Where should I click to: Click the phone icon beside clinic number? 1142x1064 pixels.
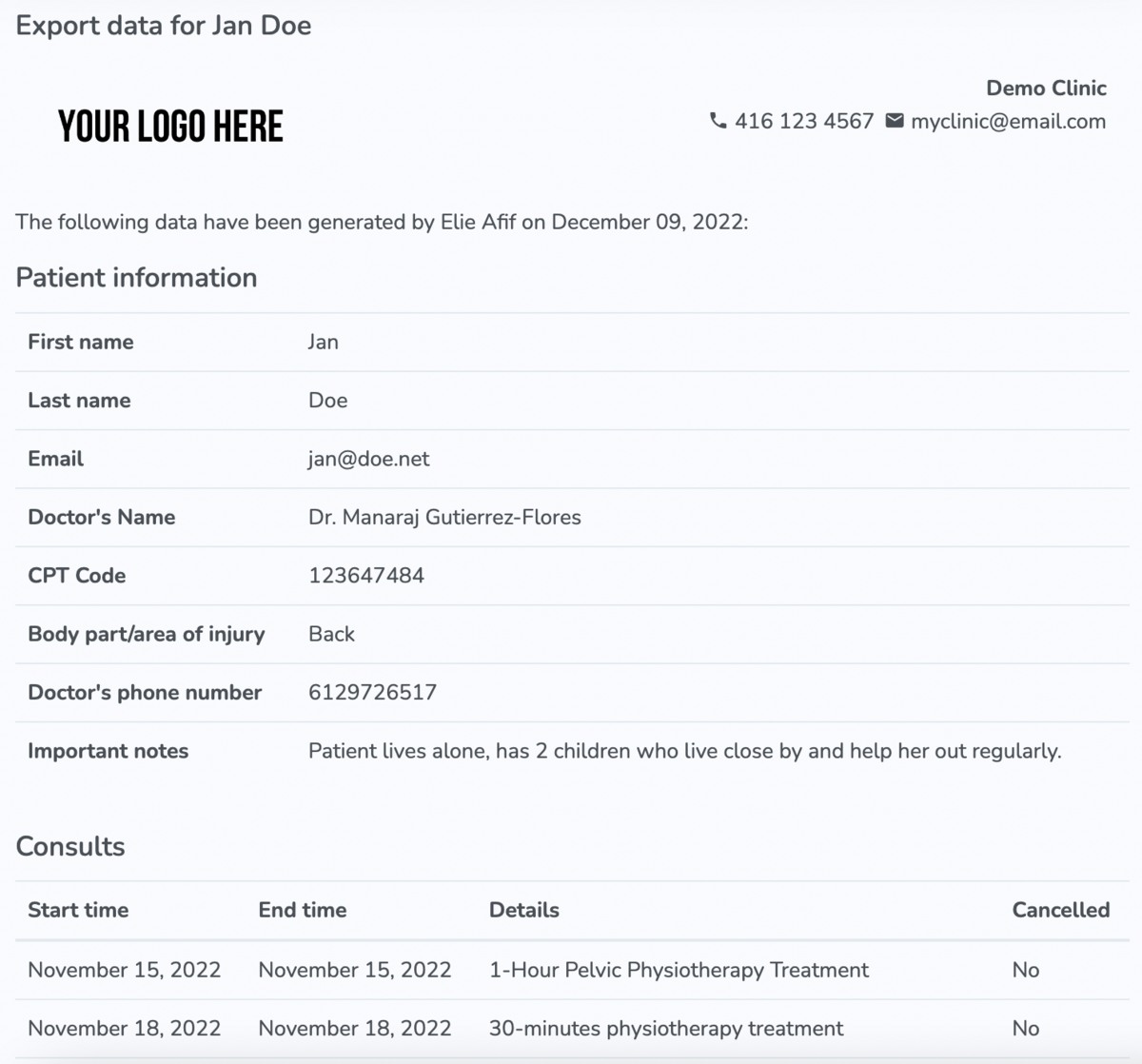pyautogui.click(x=718, y=121)
